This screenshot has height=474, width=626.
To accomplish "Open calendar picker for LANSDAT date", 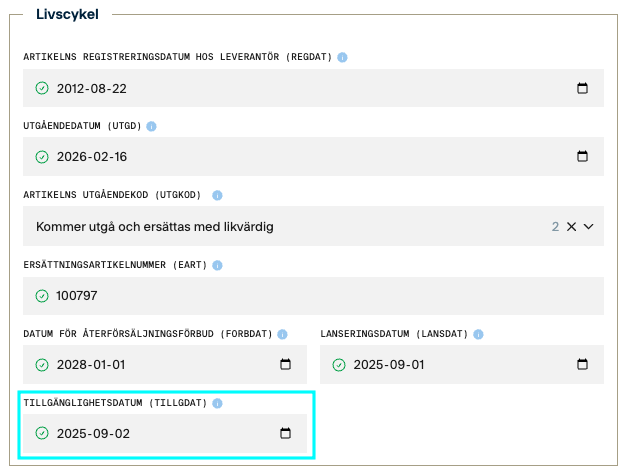I will 582,364.
